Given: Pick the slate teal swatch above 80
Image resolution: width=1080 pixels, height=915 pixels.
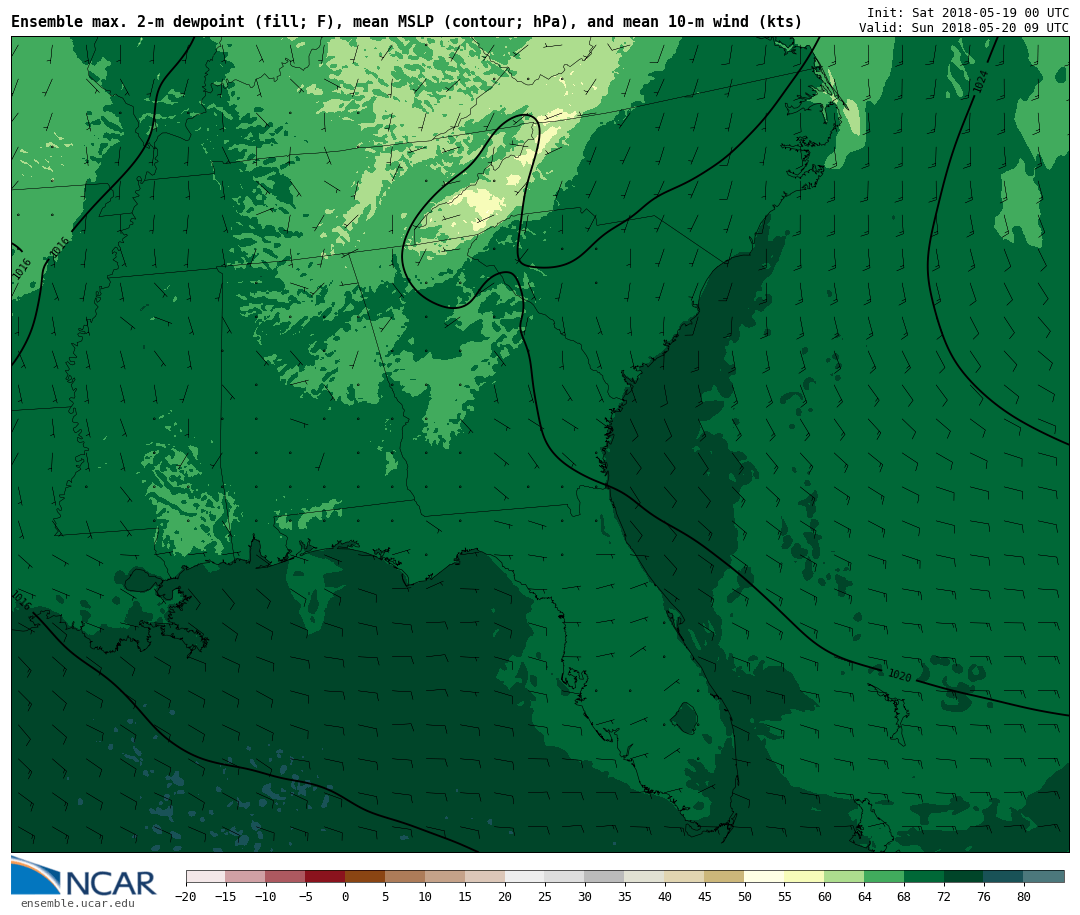Looking at the screenshot, I should (1045, 877).
